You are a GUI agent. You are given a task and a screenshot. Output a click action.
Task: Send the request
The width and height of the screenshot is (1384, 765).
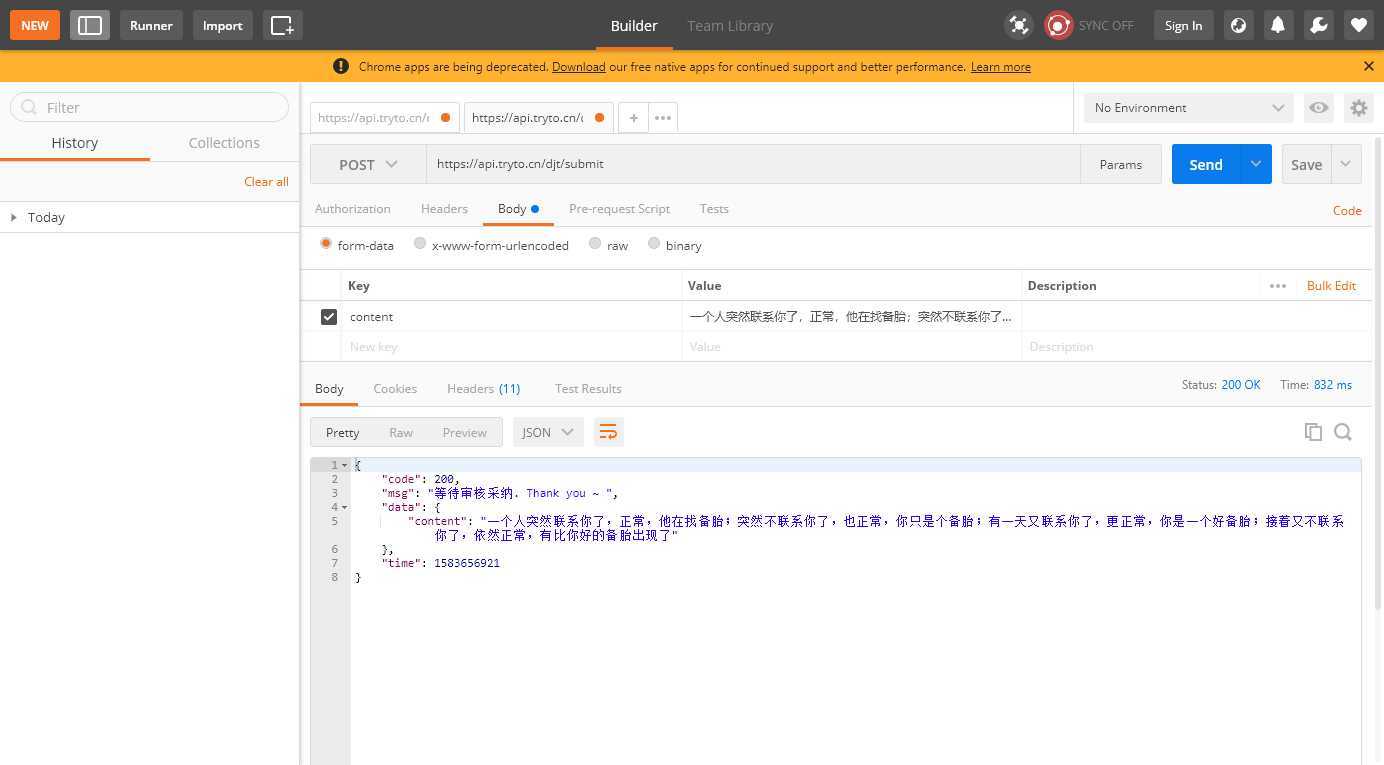click(1206, 164)
